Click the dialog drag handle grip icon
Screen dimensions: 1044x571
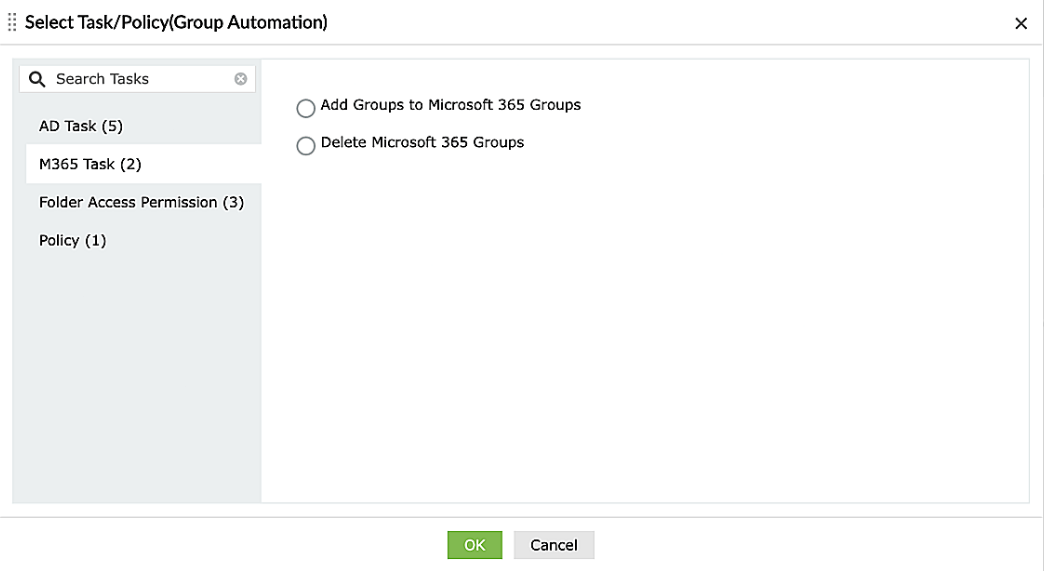(12, 22)
